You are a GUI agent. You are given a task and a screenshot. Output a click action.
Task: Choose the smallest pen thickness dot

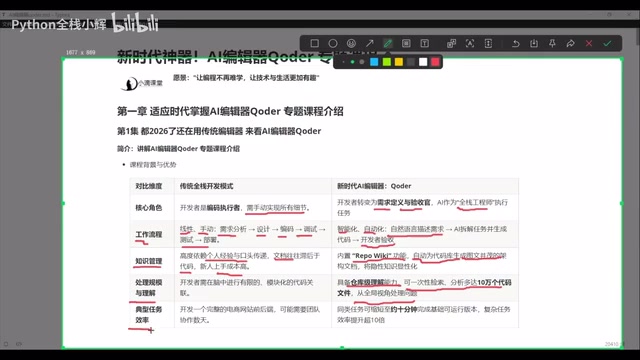344,62
